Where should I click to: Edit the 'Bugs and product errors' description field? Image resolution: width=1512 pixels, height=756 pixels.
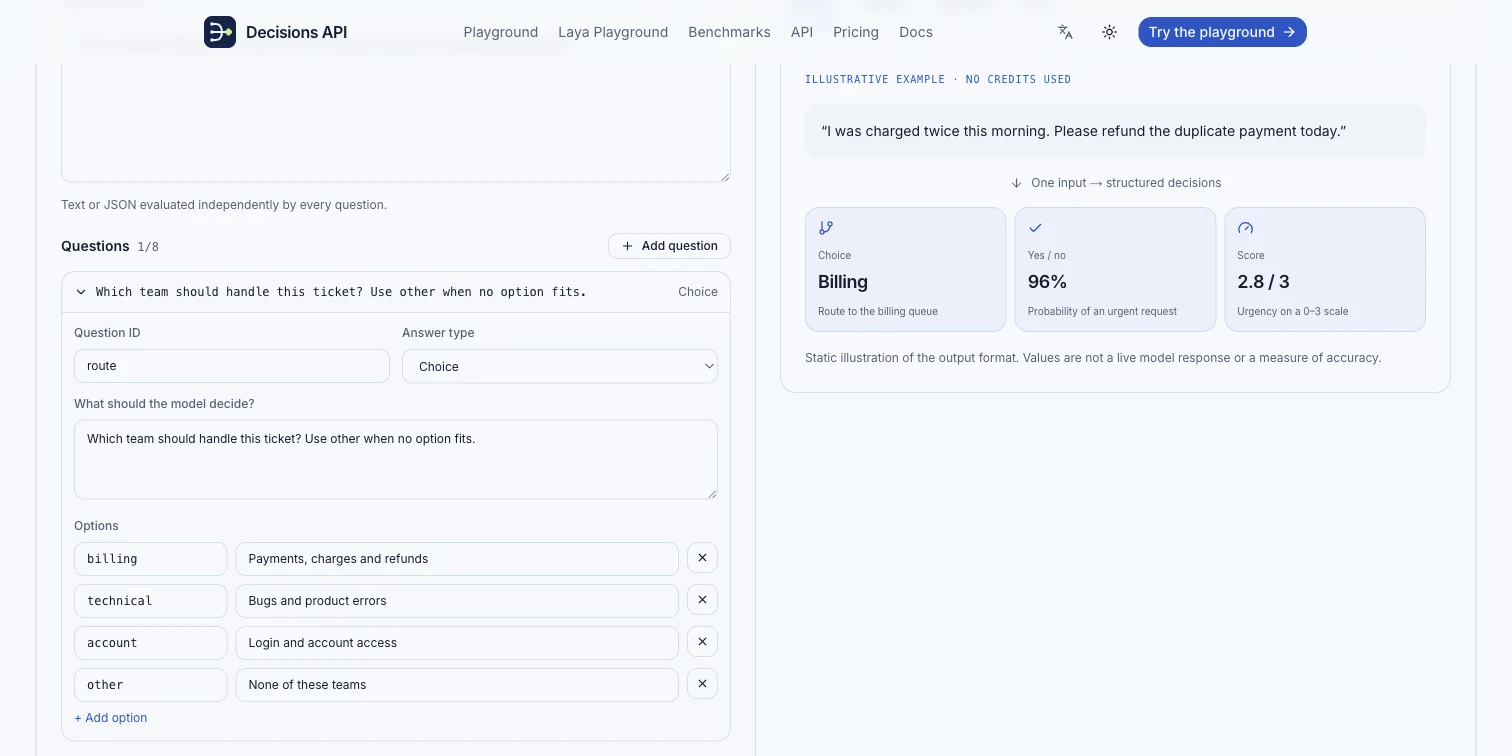[457, 601]
